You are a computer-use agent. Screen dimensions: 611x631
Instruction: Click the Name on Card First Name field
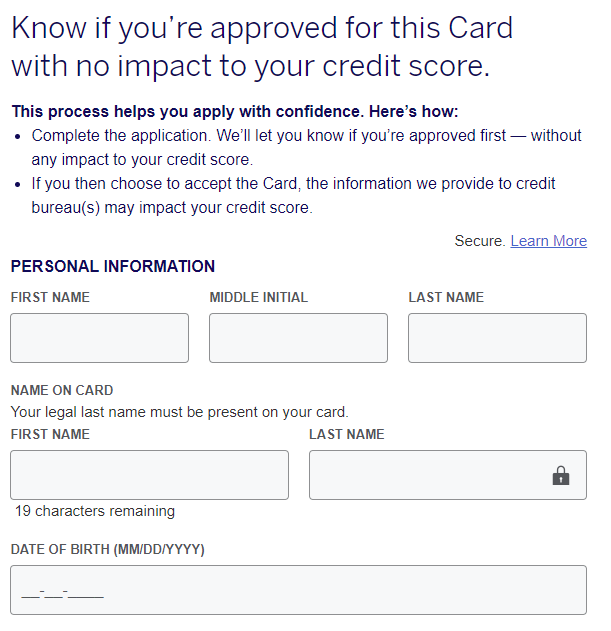[149, 475]
